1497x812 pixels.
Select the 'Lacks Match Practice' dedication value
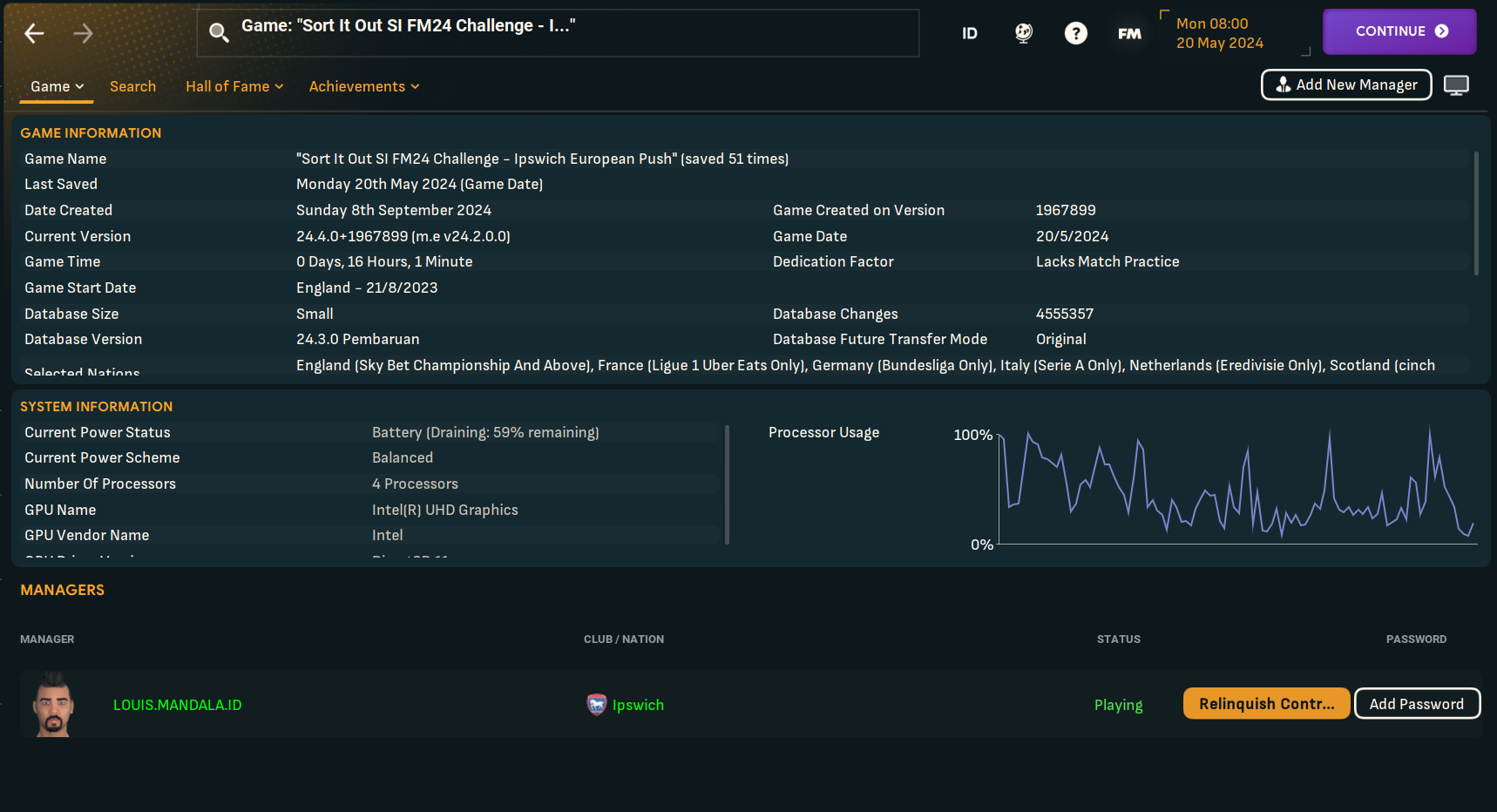click(x=1108, y=261)
